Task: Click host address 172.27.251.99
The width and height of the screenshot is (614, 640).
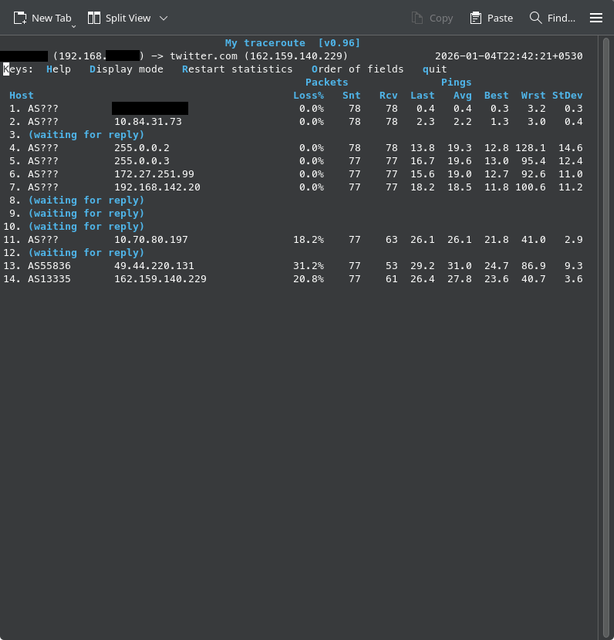Action: (x=154, y=174)
